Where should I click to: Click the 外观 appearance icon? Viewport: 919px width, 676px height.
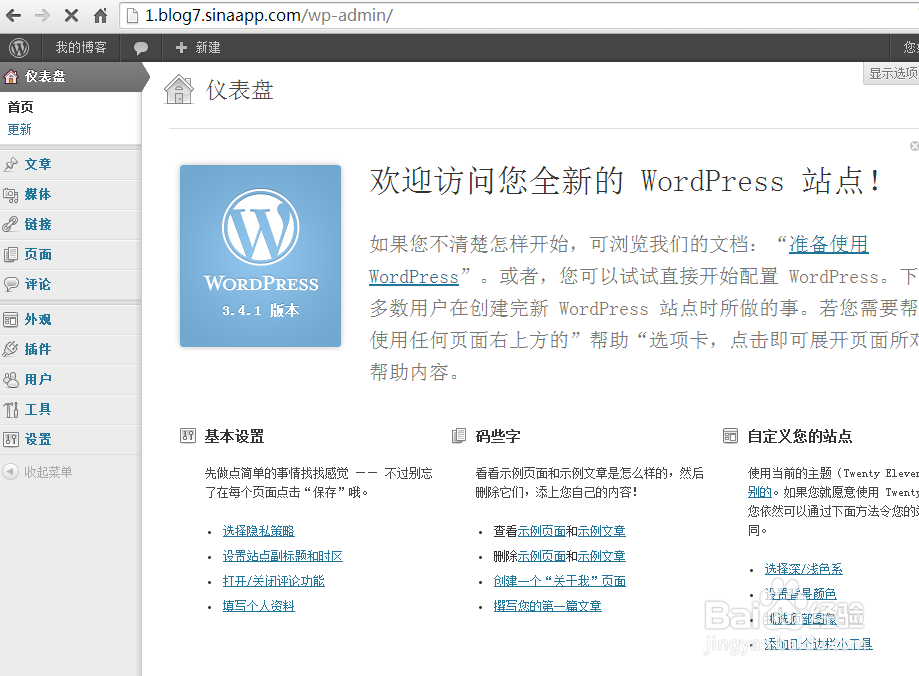(x=11, y=320)
